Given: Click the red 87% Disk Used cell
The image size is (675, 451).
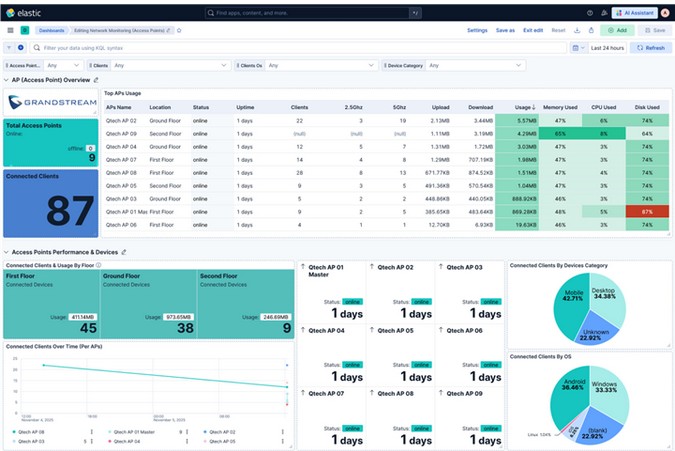Looking at the screenshot, I should click(x=647, y=212).
